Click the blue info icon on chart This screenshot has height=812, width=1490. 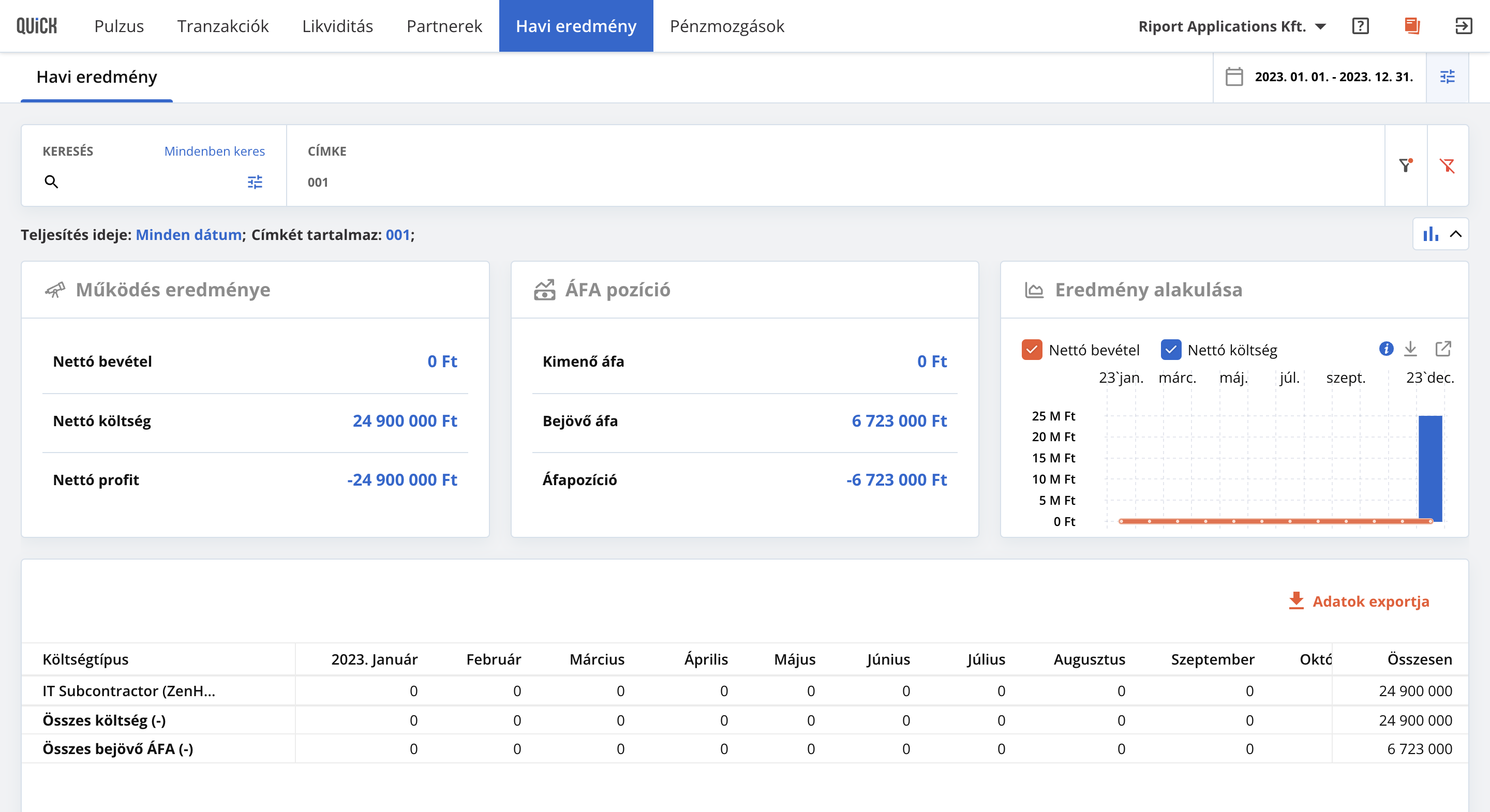pos(1386,349)
